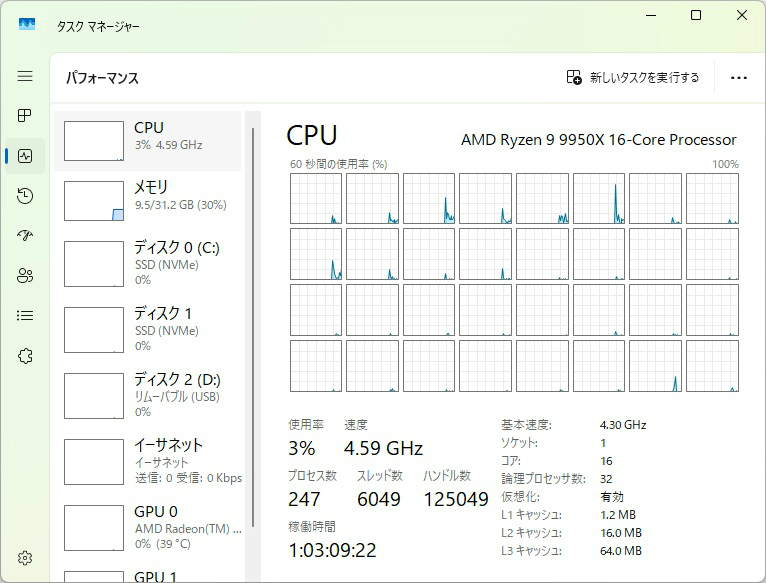
Task: Open the App history page
Action: click(x=25, y=196)
